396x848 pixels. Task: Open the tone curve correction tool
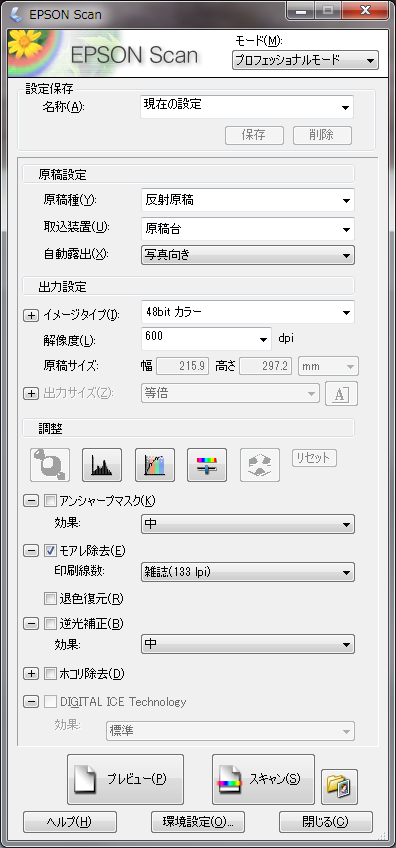[155, 465]
